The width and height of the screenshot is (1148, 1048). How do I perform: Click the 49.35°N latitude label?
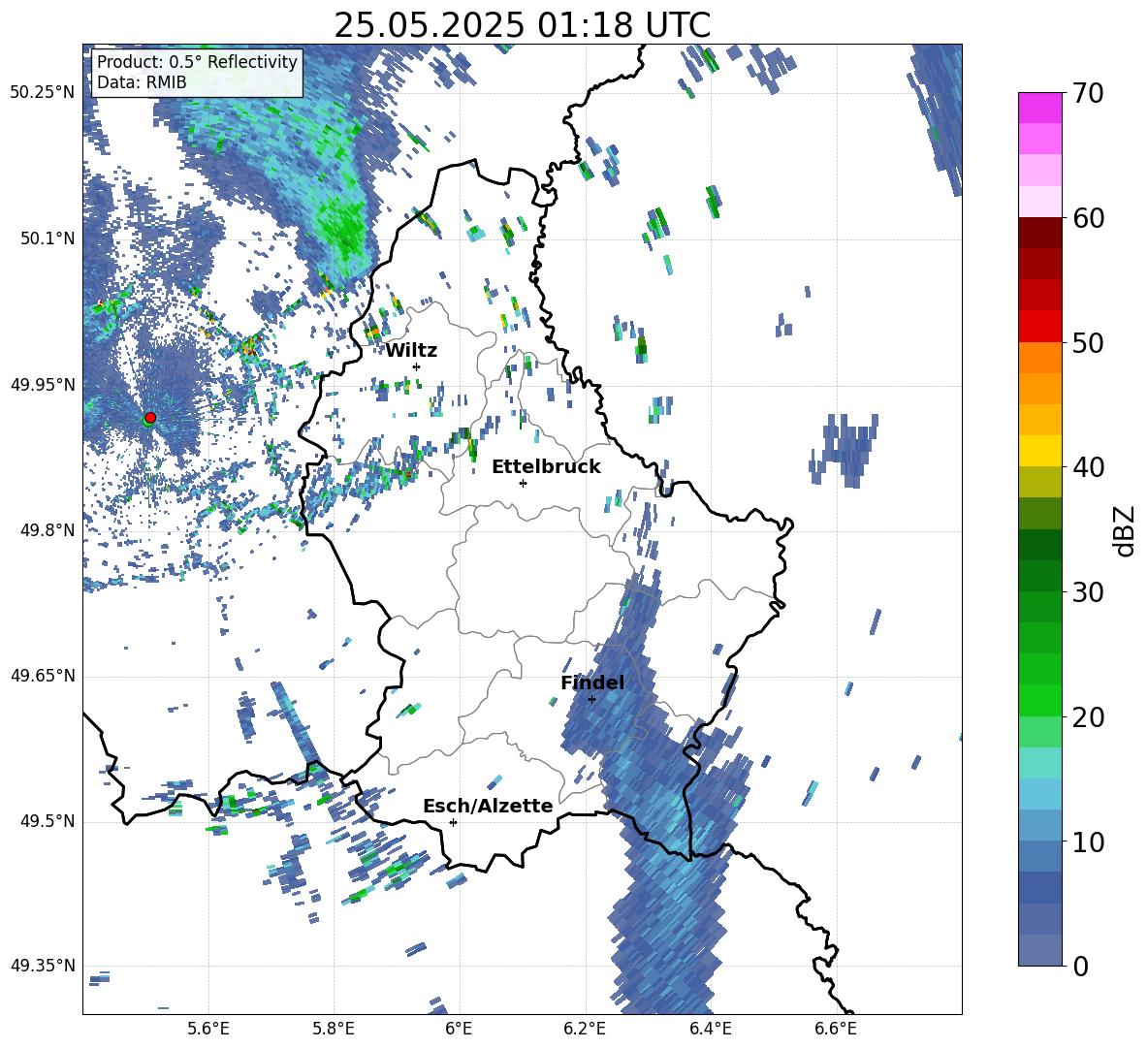43,966
